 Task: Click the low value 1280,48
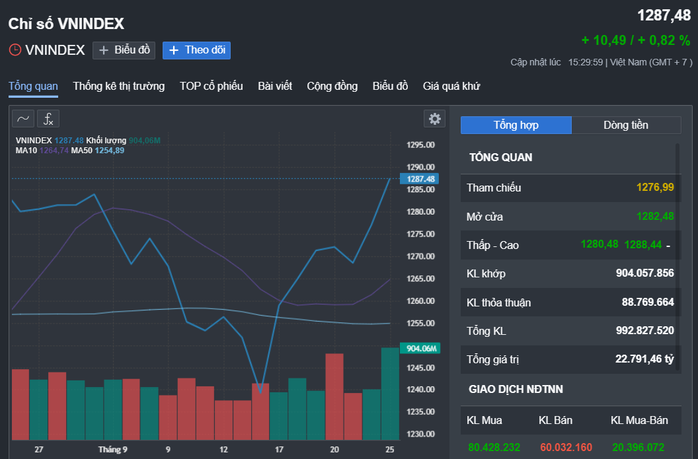pos(599,244)
